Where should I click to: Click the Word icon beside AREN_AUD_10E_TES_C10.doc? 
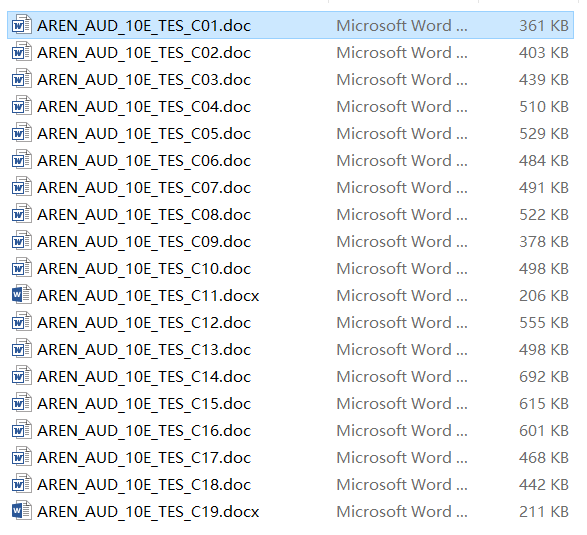coord(21,268)
